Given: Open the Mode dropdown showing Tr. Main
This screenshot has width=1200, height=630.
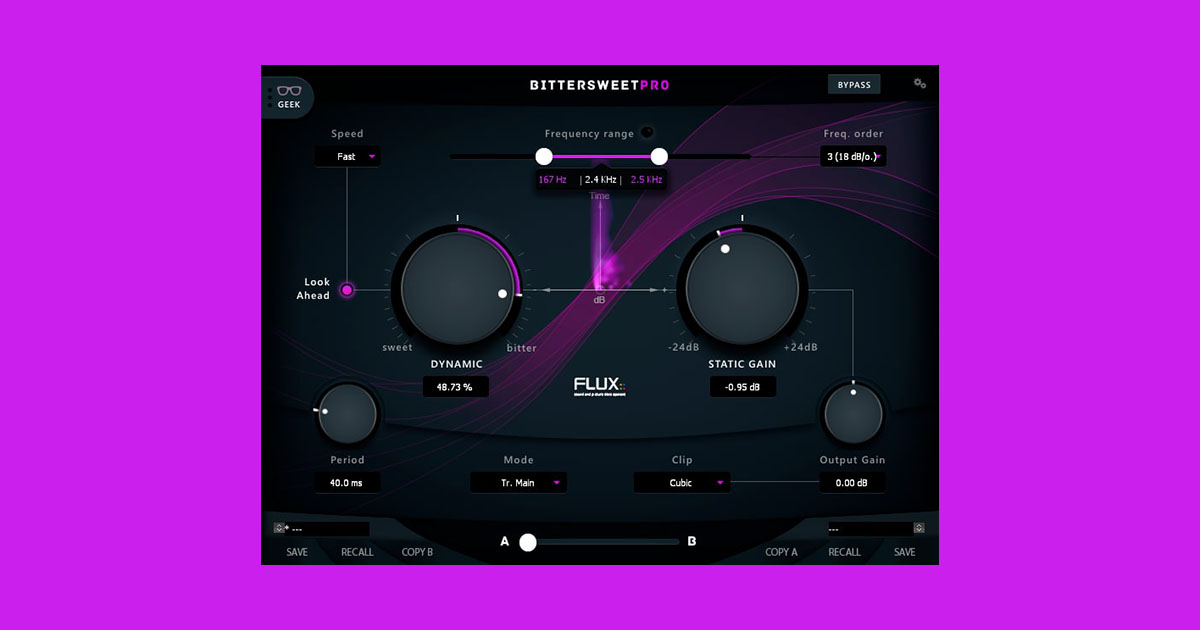Looking at the screenshot, I should (519, 483).
